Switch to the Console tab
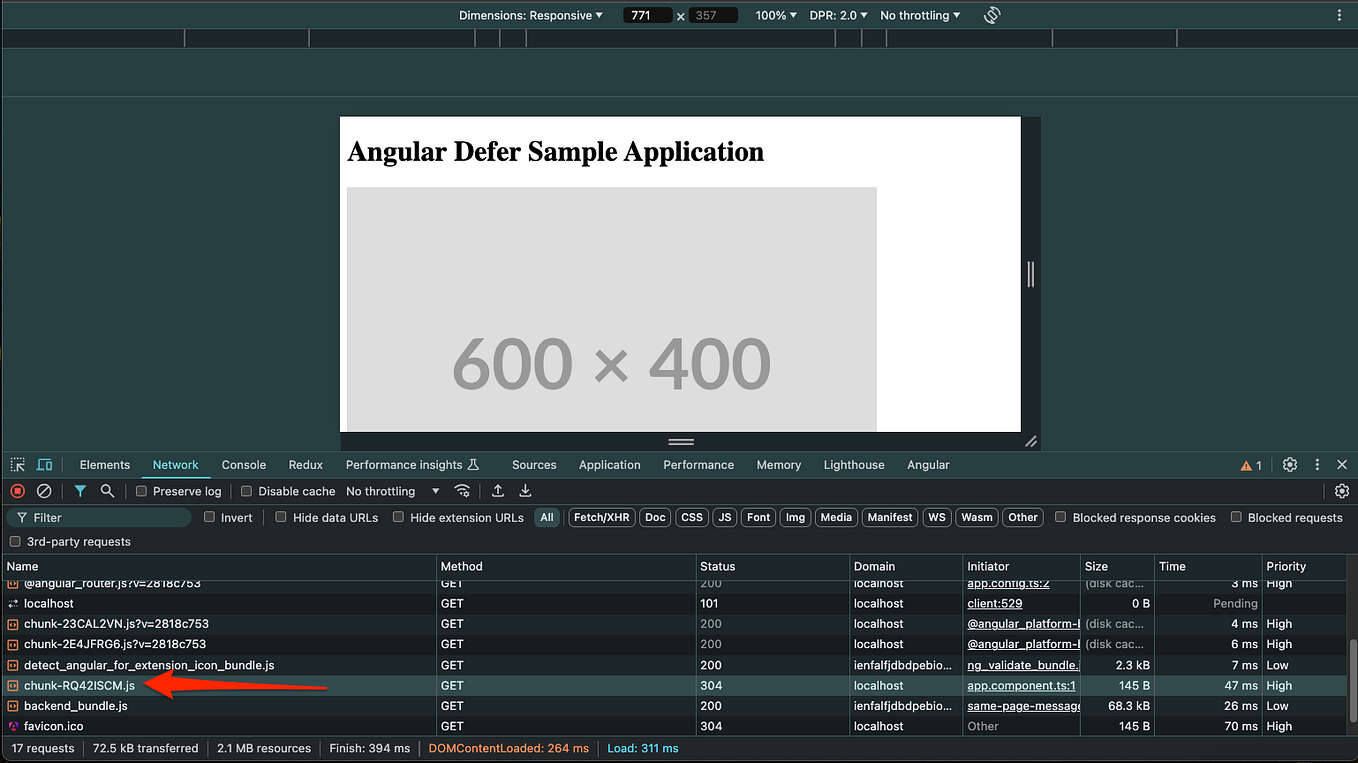This screenshot has width=1358, height=763. point(243,464)
